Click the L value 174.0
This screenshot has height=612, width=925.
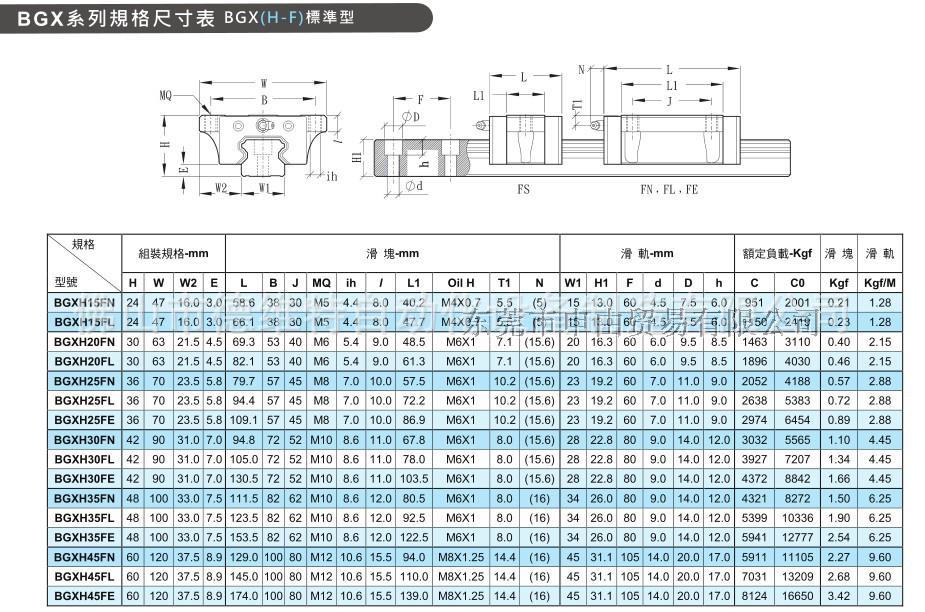point(244,596)
